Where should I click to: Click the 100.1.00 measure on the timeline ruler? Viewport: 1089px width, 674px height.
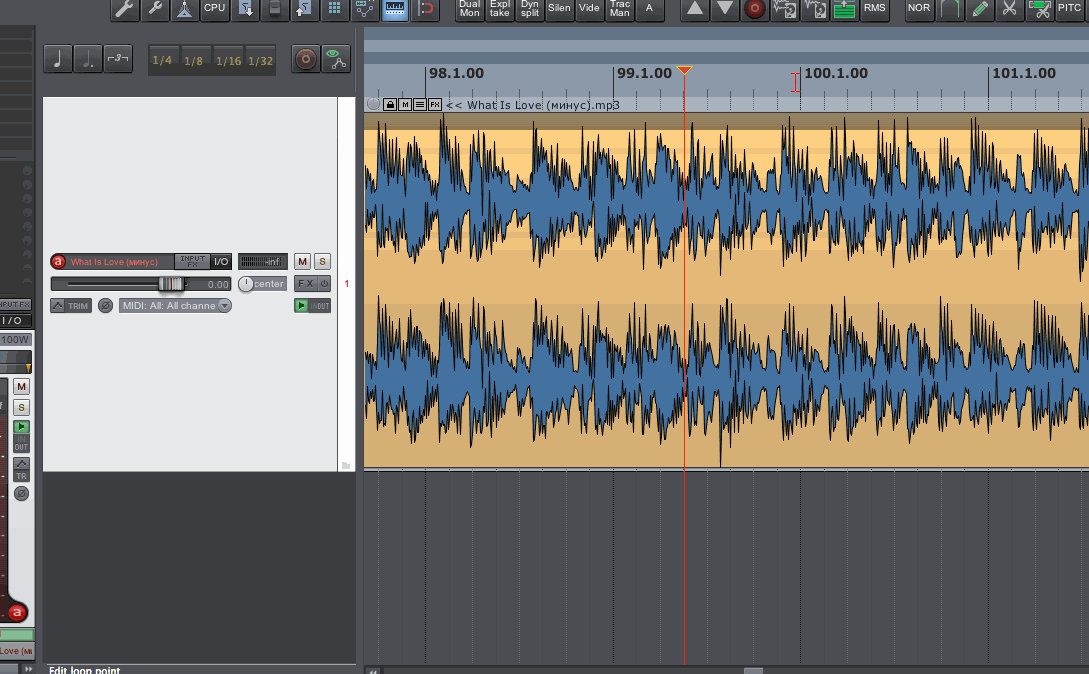[836, 74]
